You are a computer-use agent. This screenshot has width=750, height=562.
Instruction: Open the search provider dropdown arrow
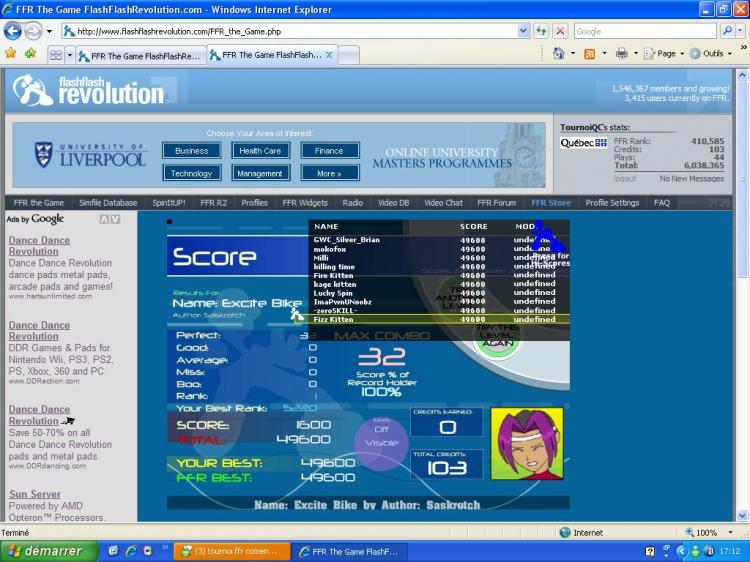pos(740,31)
